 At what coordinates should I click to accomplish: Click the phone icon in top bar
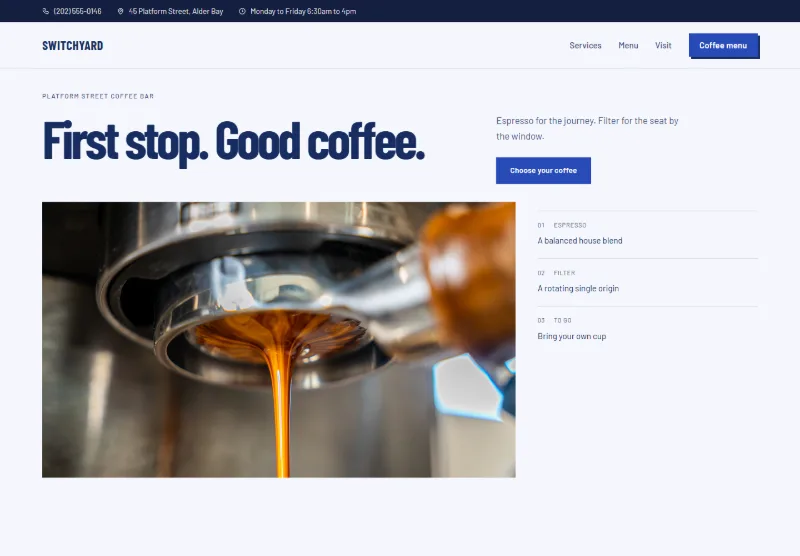coord(46,11)
